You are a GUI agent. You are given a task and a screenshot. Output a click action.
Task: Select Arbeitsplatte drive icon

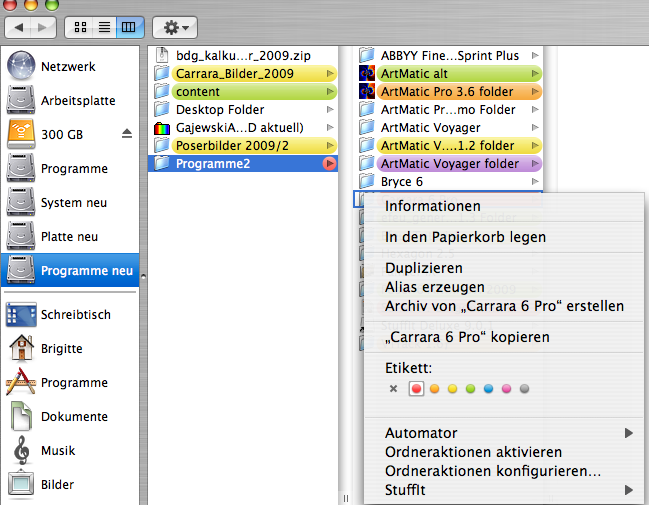pyautogui.click(x=21, y=100)
